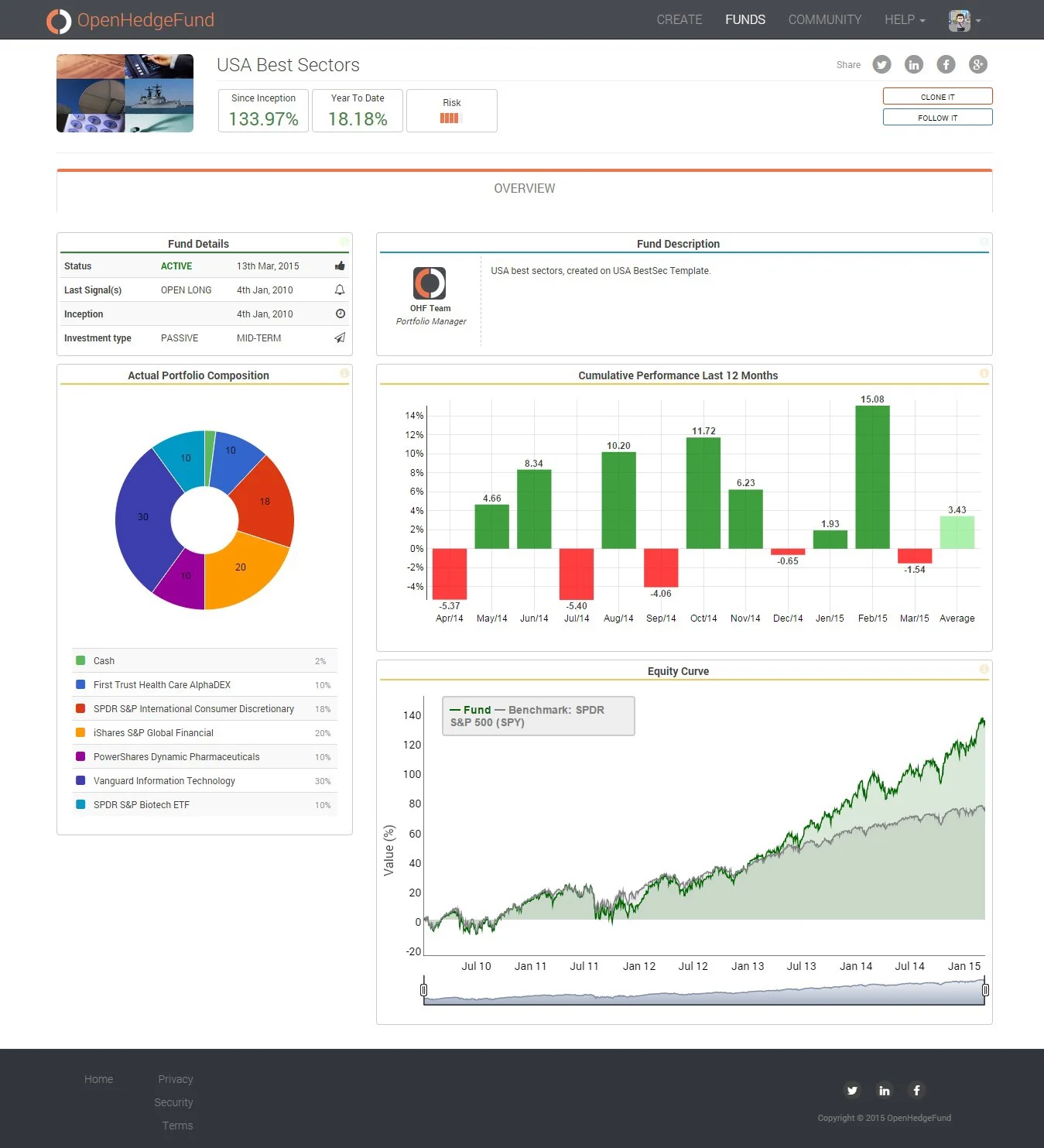This screenshot has width=1044, height=1148.
Task: Click OPEN LONG signal text
Action: pos(186,290)
